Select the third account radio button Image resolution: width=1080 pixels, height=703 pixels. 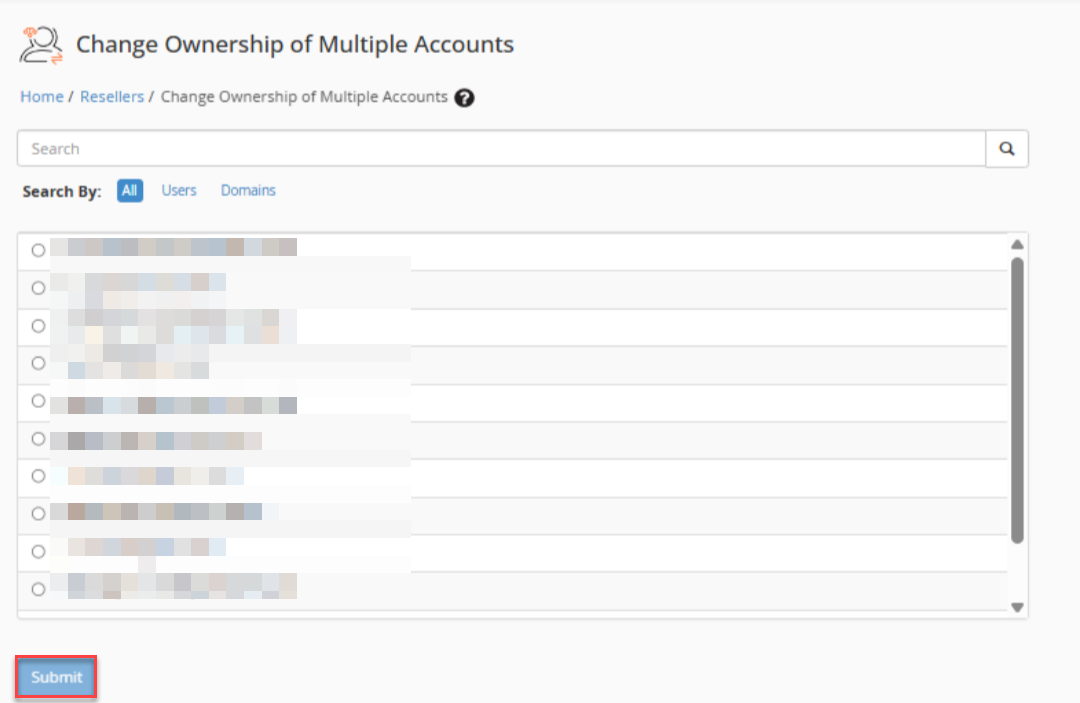(x=39, y=326)
